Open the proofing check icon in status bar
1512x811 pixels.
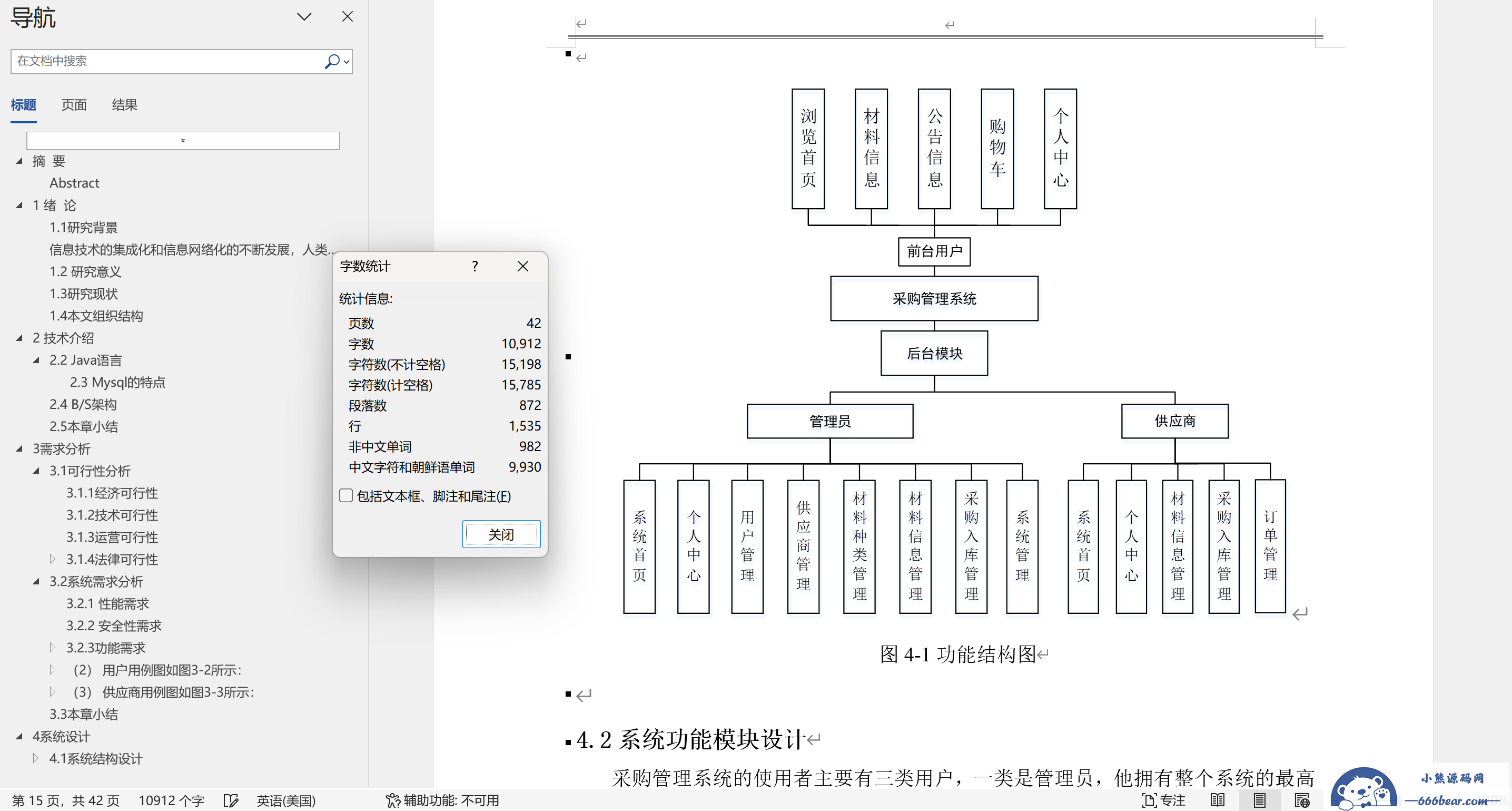point(231,800)
